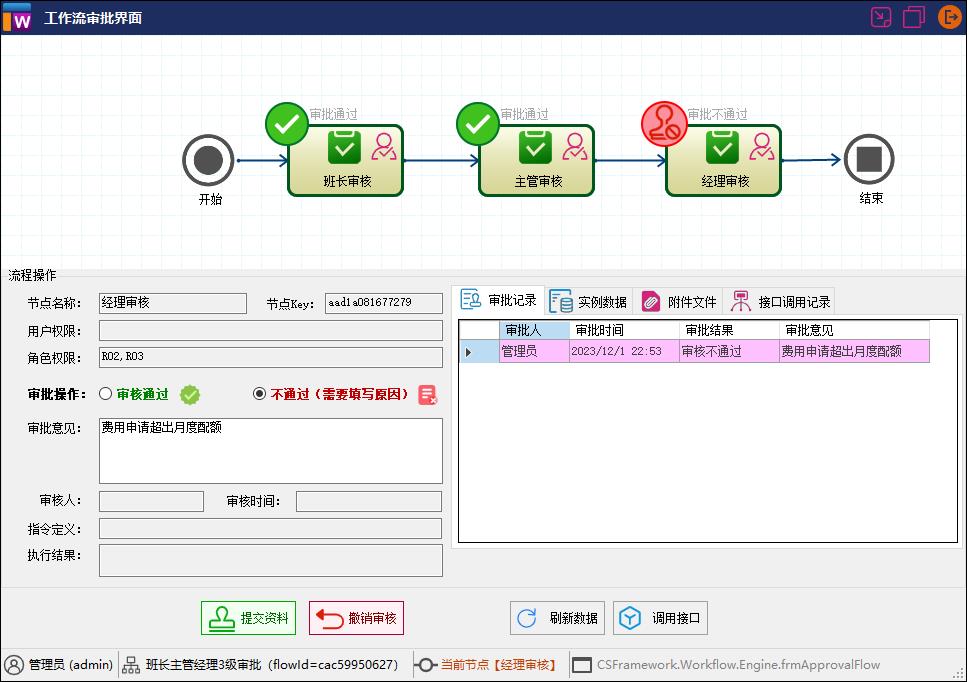The image size is (967, 682).
Task: Click the 提交资料 button
Action: click(247, 617)
